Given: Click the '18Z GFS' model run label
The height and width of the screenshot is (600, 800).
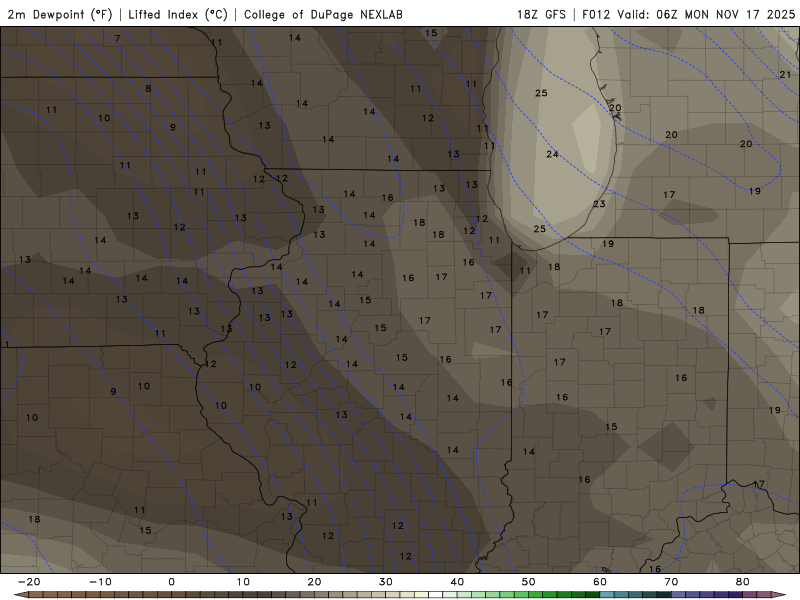Looking at the screenshot, I should [541, 14].
